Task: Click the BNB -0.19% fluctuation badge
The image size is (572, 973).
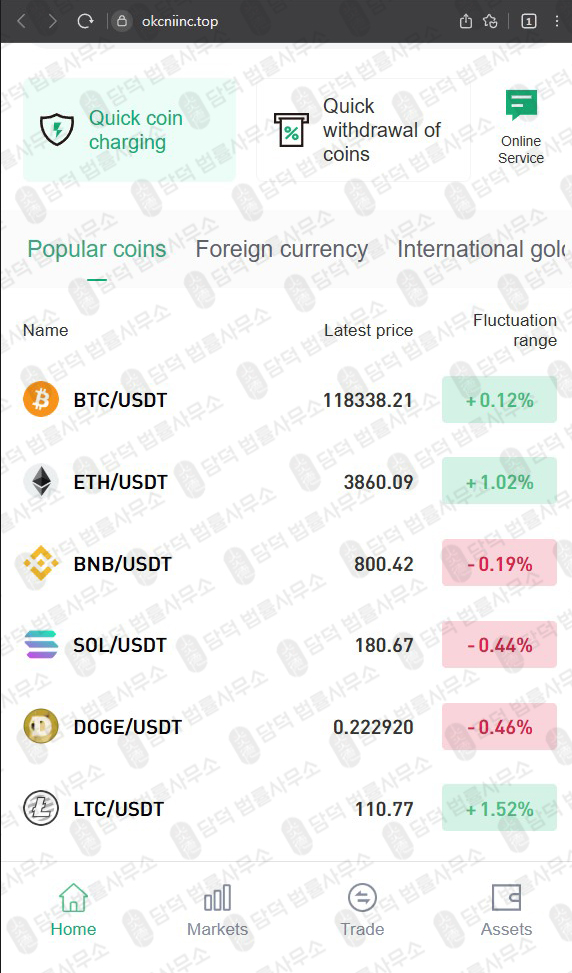Action: tap(499, 563)
